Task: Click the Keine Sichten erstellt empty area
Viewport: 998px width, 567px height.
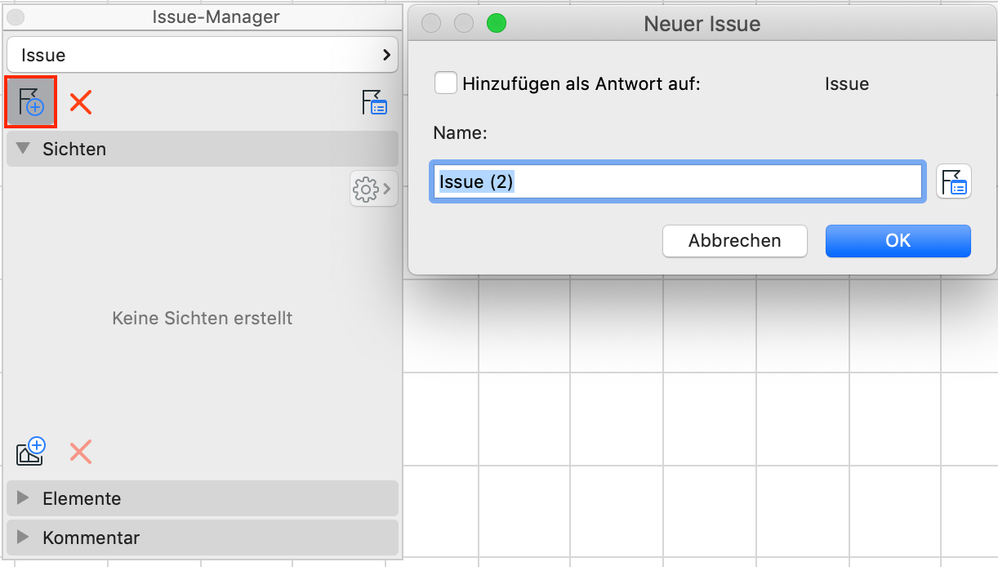Action: 202,318
